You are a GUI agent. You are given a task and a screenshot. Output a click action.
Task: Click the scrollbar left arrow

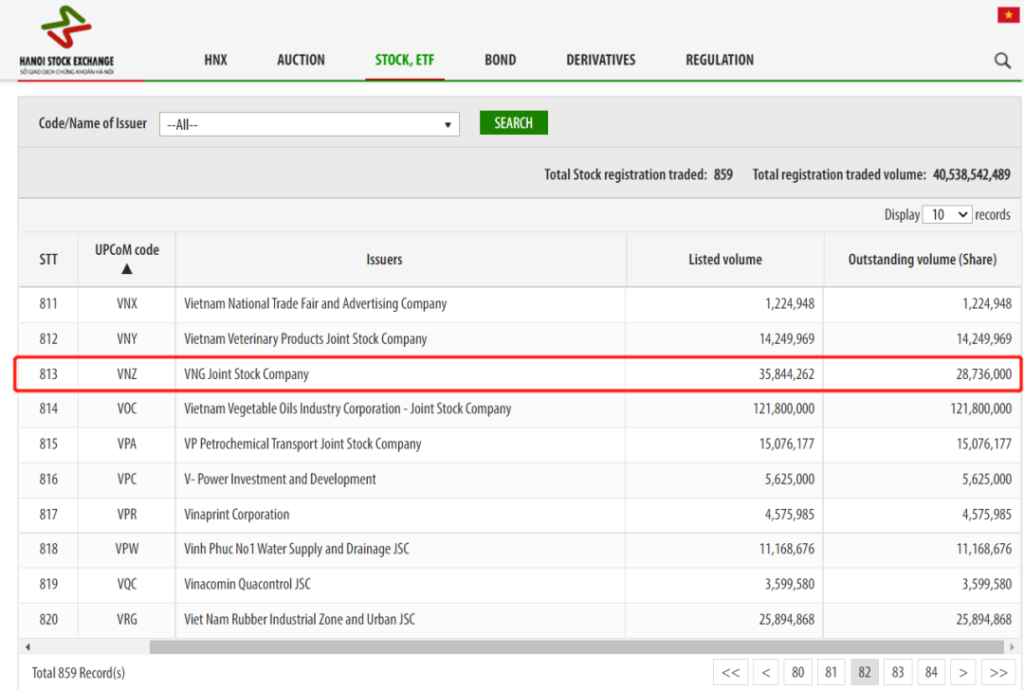[x=27, y=647]
